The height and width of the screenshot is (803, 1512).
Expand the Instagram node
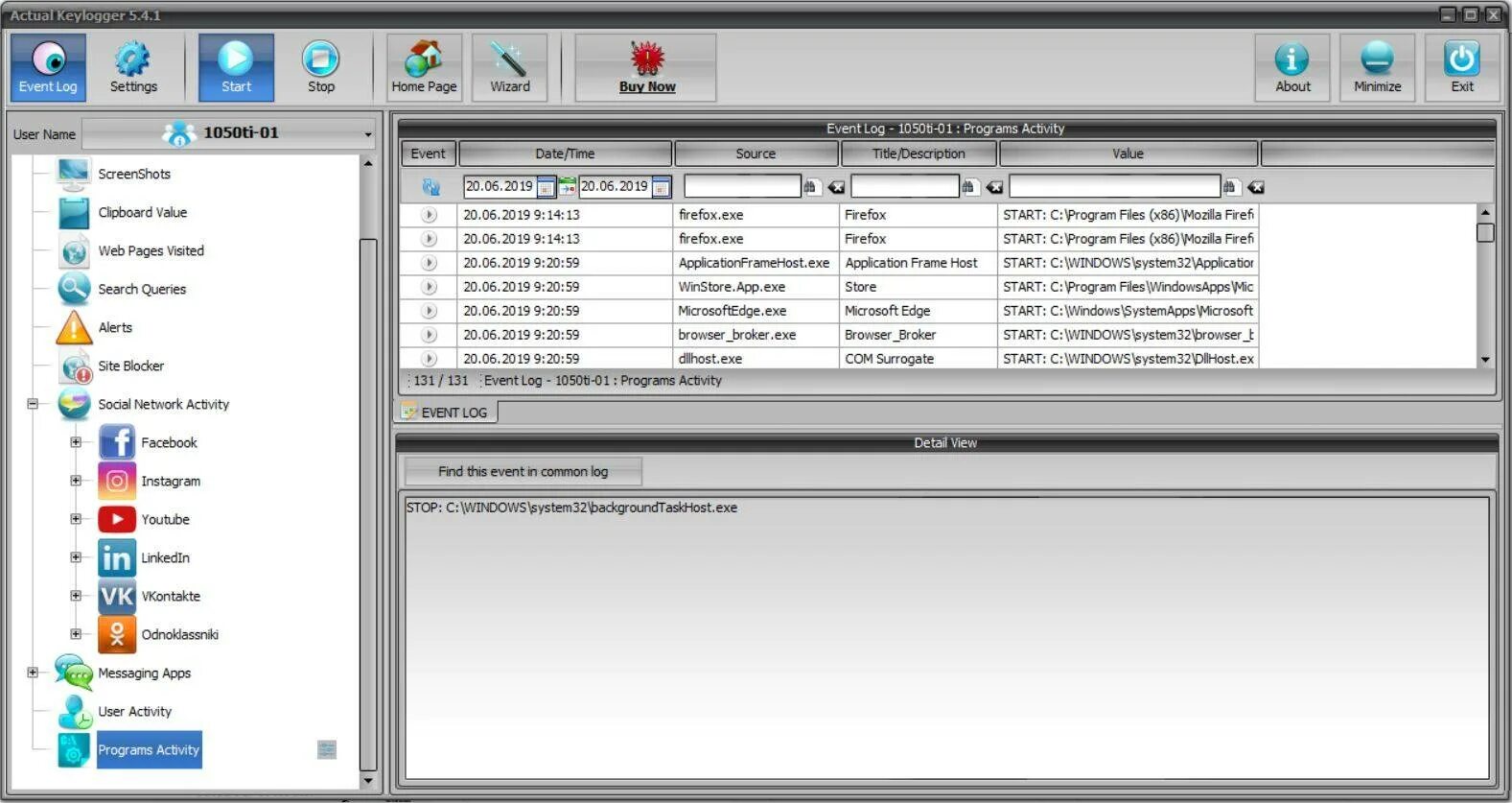(76, 481)
